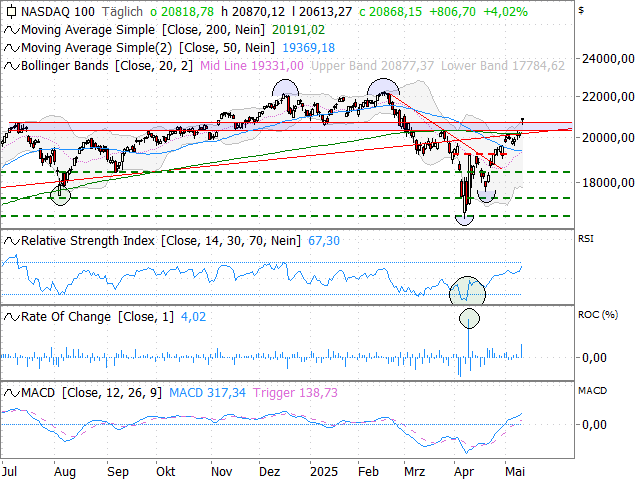Click the MACD panel axis label on the right
640x480 pixels.
click(592, 391)
